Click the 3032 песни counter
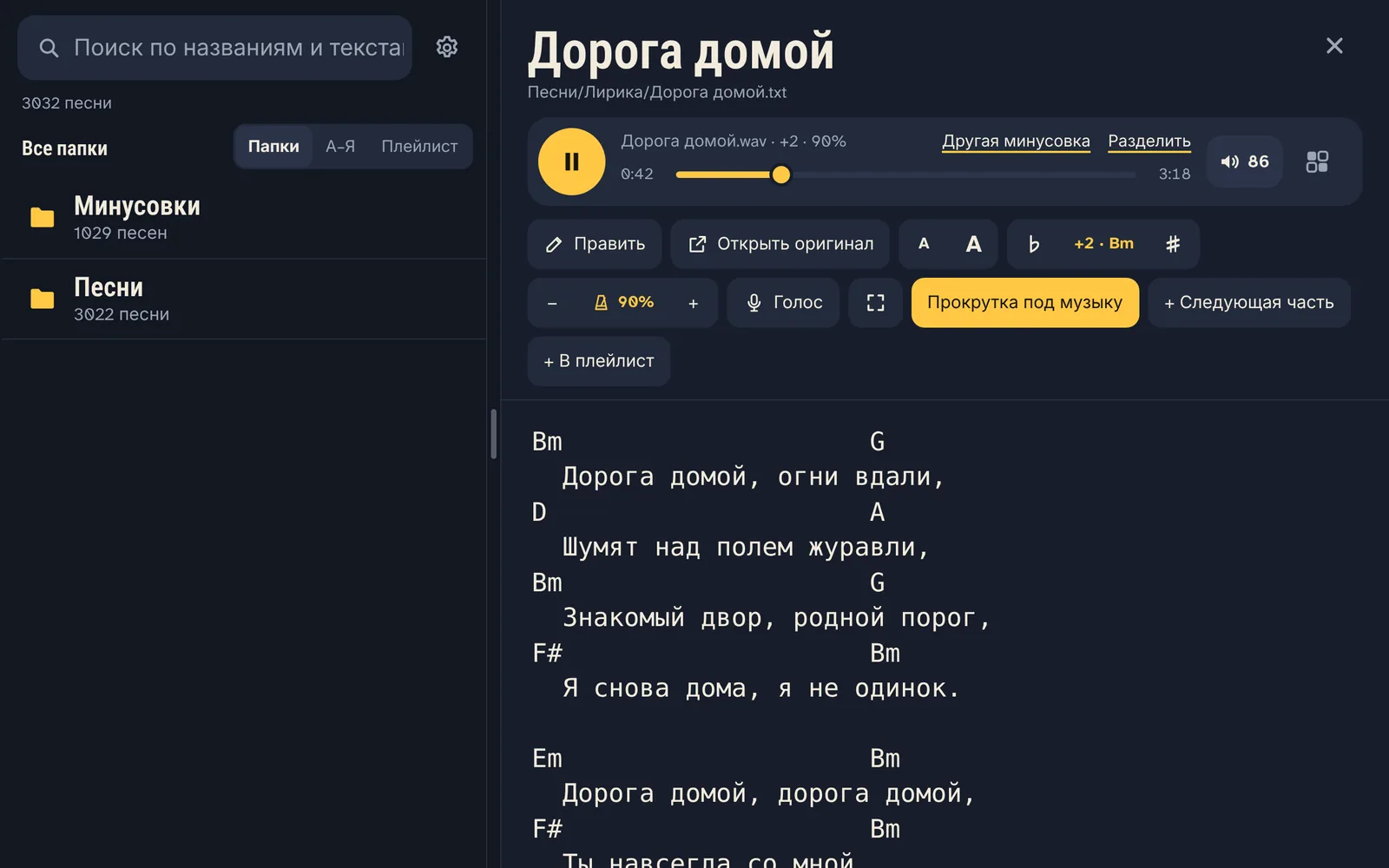This screenshot has width=1389, height=868. pyautogui.click(x=67, y=102)
